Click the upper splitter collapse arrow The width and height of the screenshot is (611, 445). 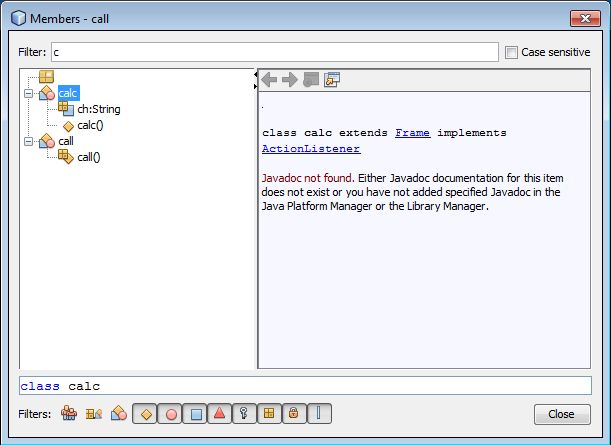tap(256, 74)
